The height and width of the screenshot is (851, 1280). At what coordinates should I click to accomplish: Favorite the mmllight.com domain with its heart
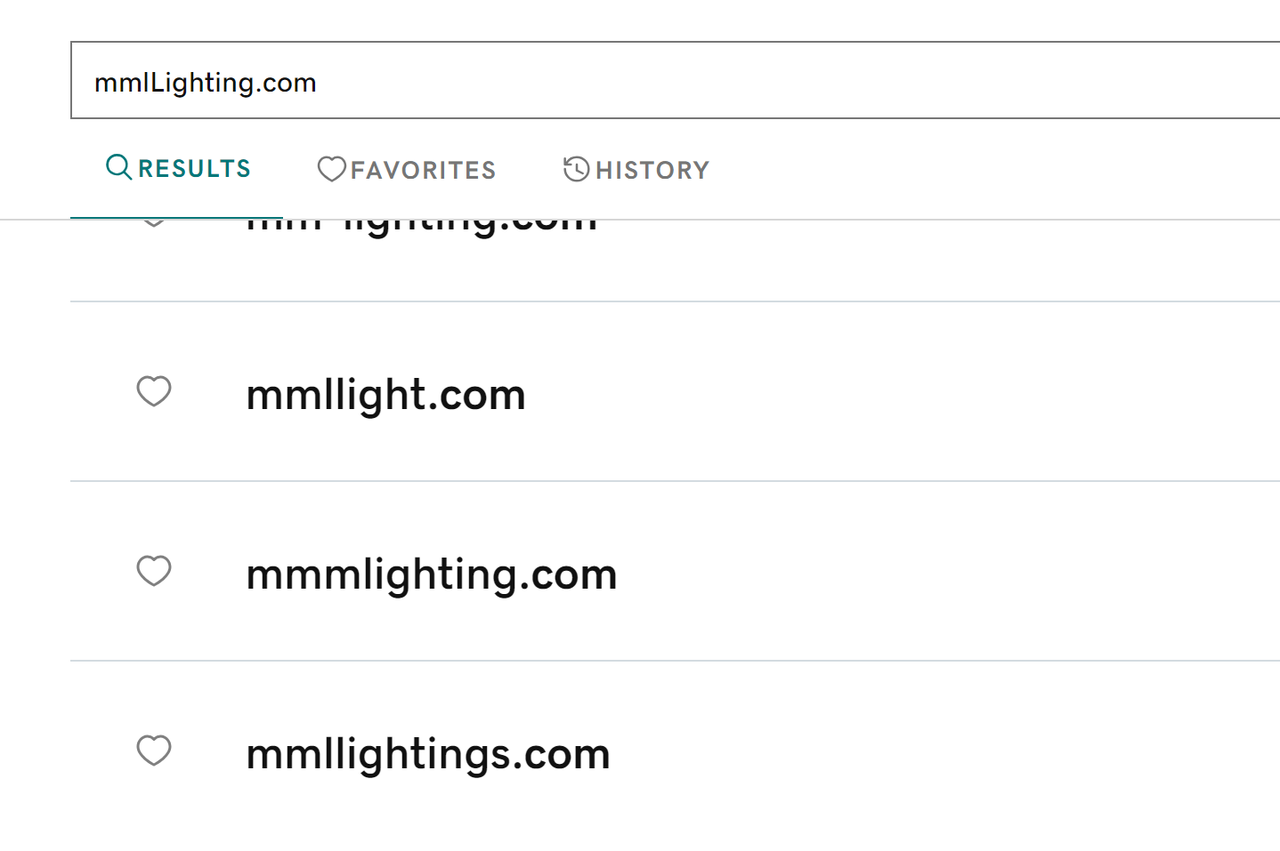click(154, 391)
